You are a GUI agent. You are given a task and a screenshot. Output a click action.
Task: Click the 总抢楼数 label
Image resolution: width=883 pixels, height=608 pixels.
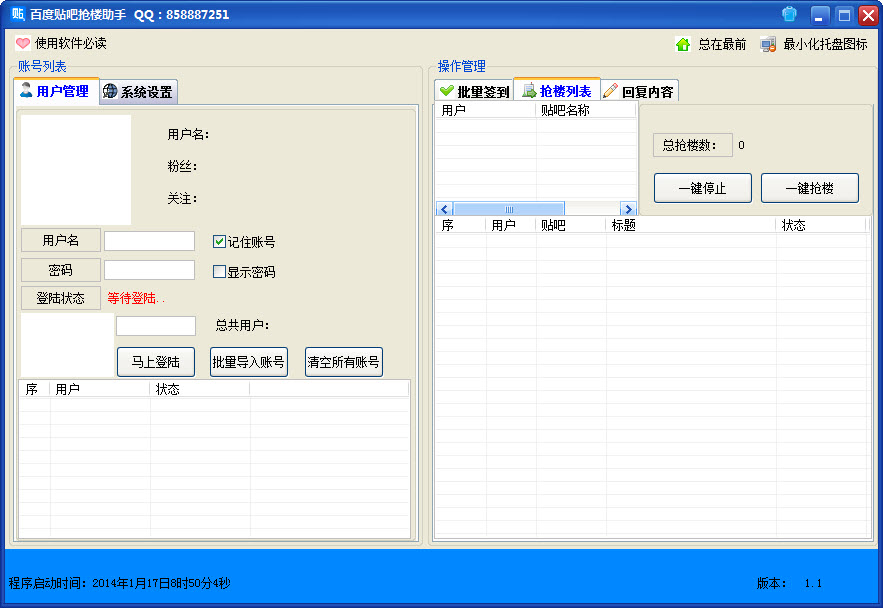(693, 145)
